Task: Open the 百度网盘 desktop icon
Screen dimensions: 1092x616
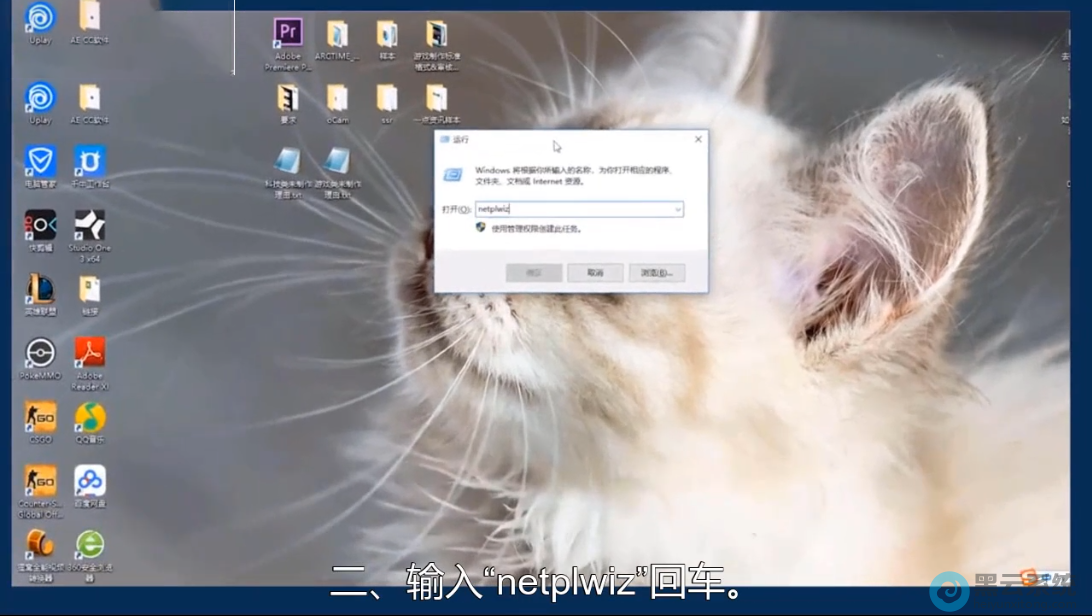Action: click(x=90, y=482)
